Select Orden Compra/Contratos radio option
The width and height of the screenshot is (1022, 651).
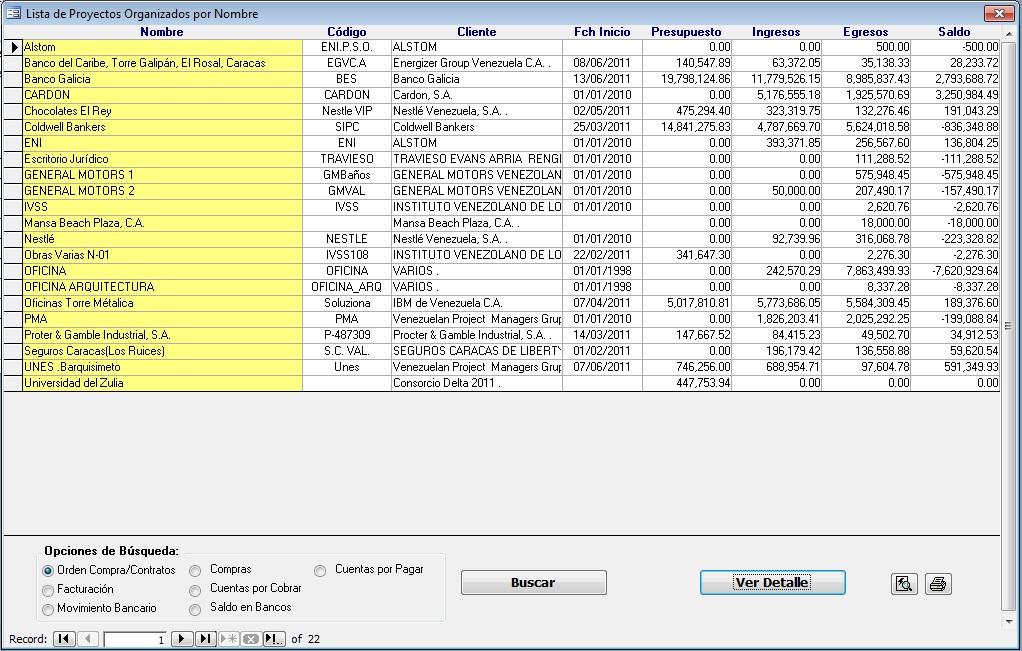(x=48, y=571)
